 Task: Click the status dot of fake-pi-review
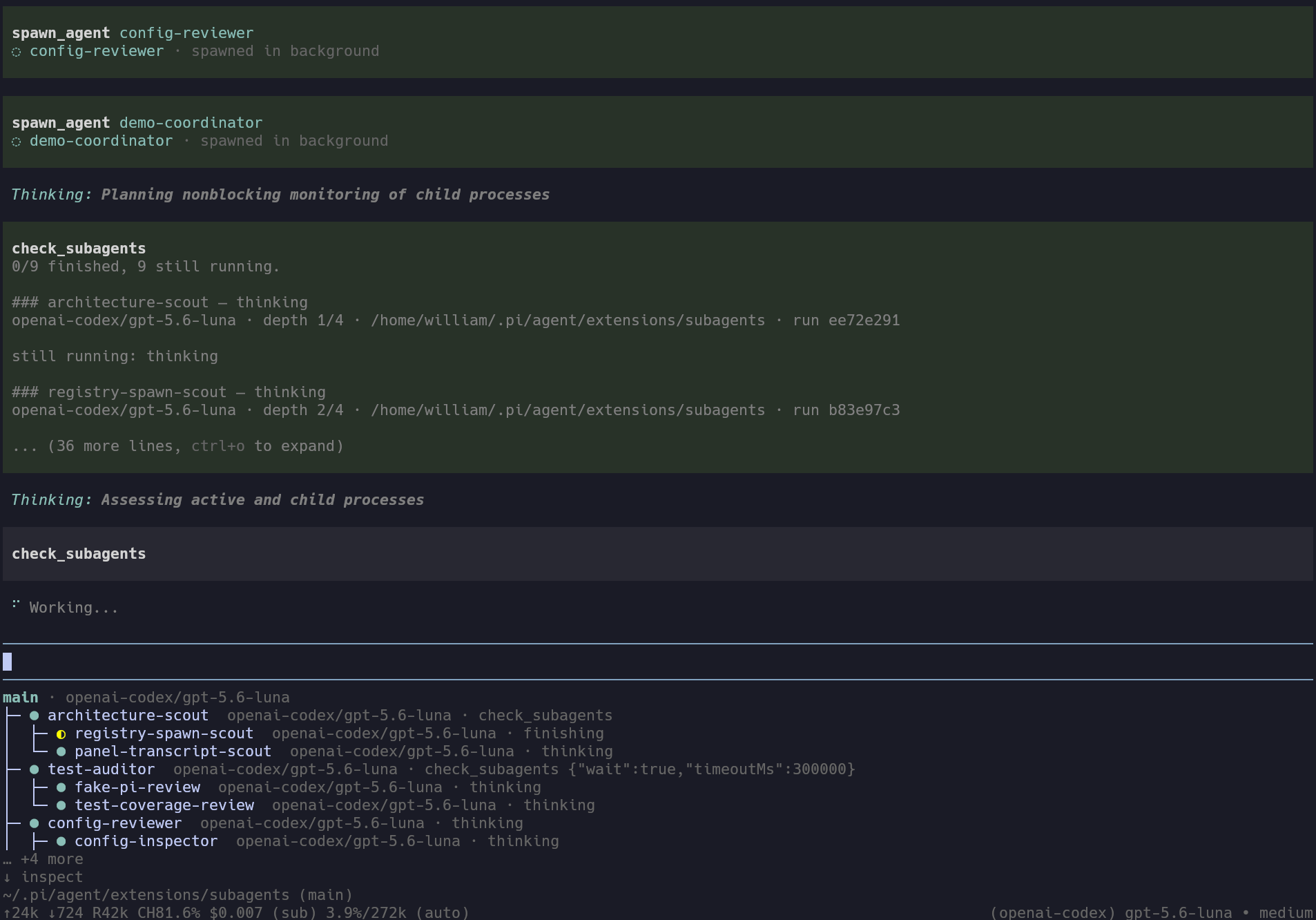click(x=61, y=787)
